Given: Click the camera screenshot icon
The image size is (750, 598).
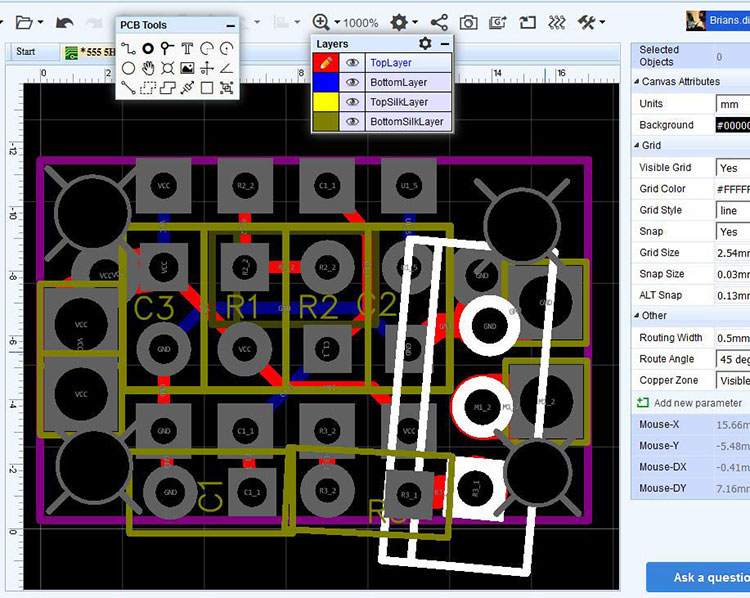Looking at the screenshot, I should click(x=467, y=22).
